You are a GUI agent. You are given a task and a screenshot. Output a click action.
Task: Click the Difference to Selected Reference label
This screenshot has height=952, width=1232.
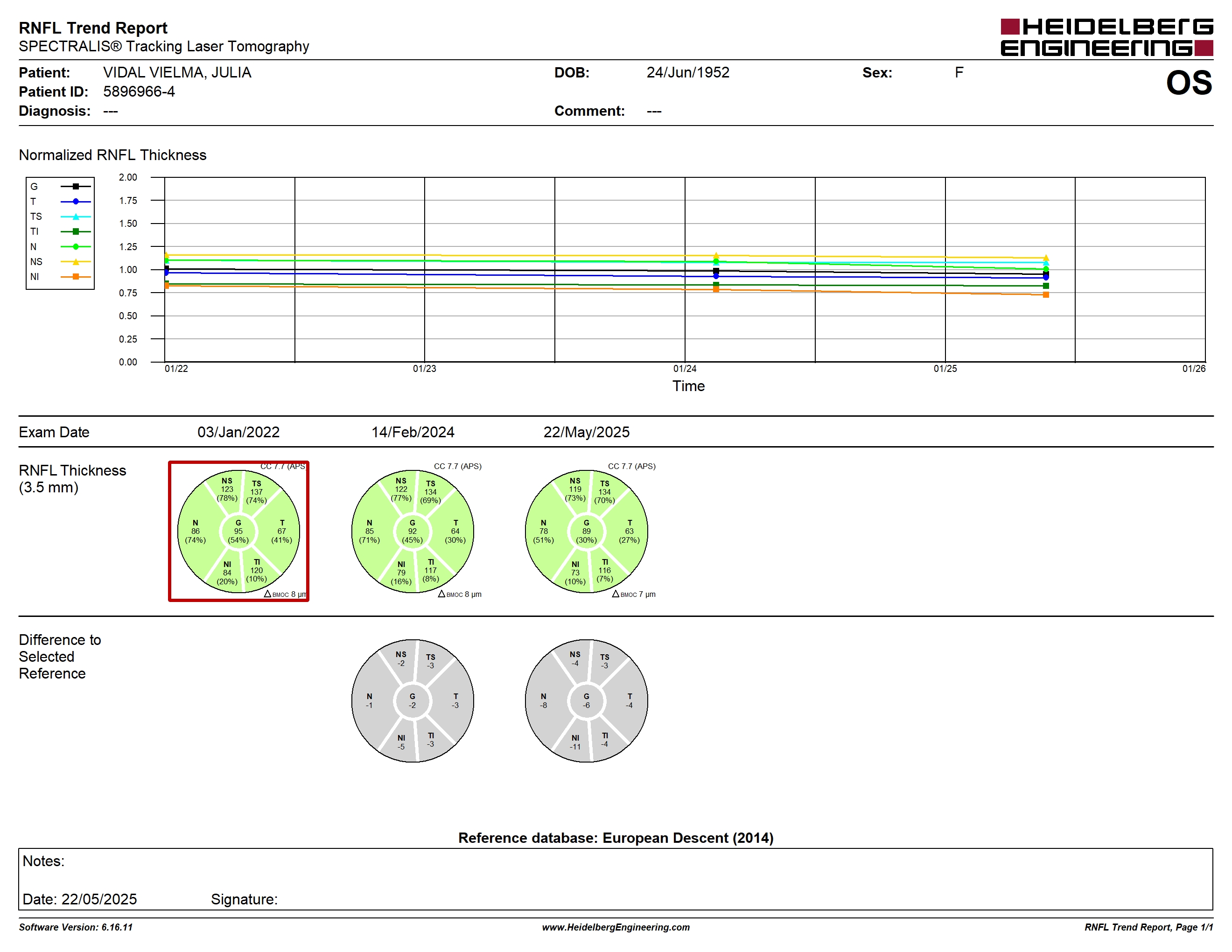[x=60, y=657]
